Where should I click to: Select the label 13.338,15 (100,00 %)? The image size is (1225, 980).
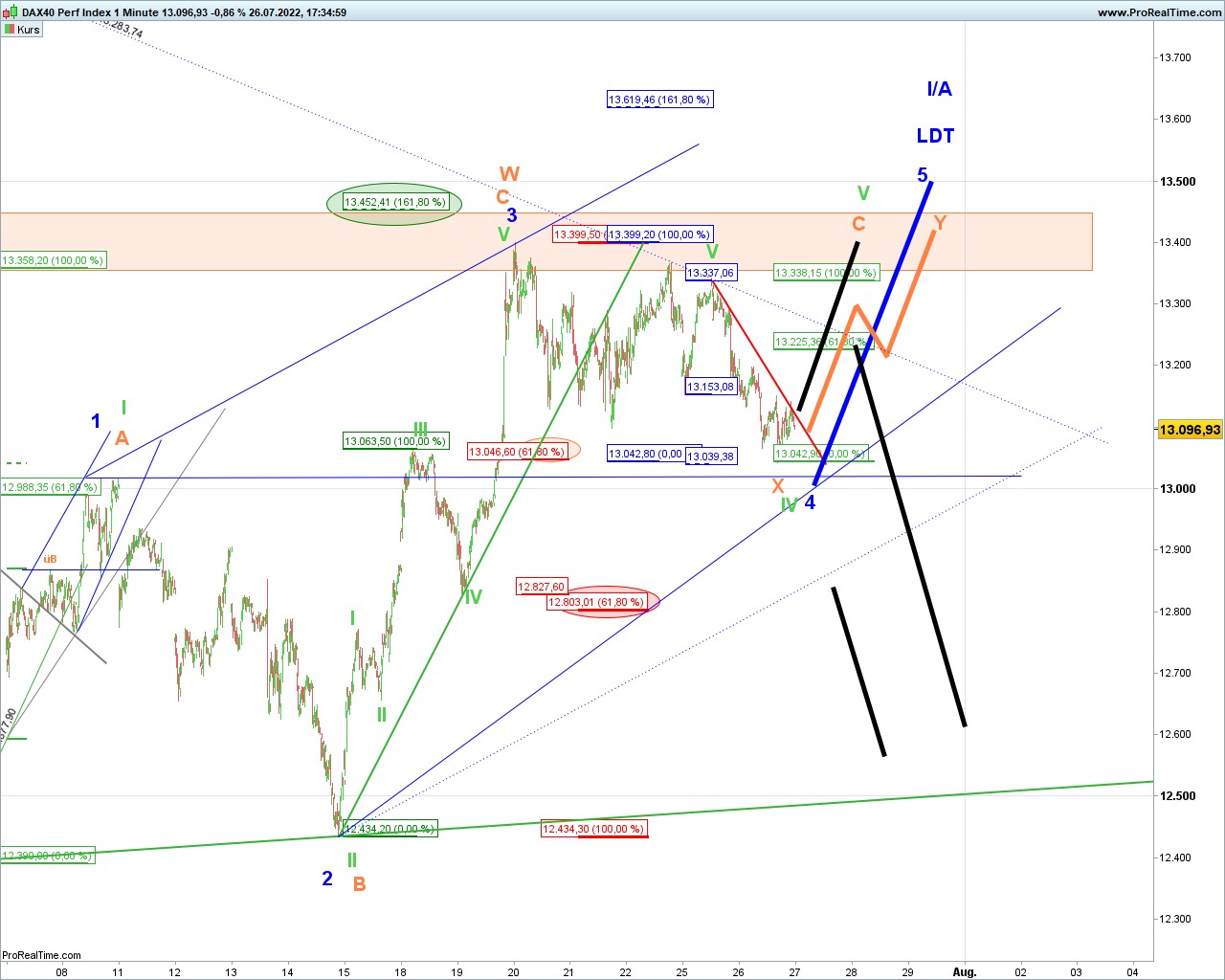click(x=824, y=272)
